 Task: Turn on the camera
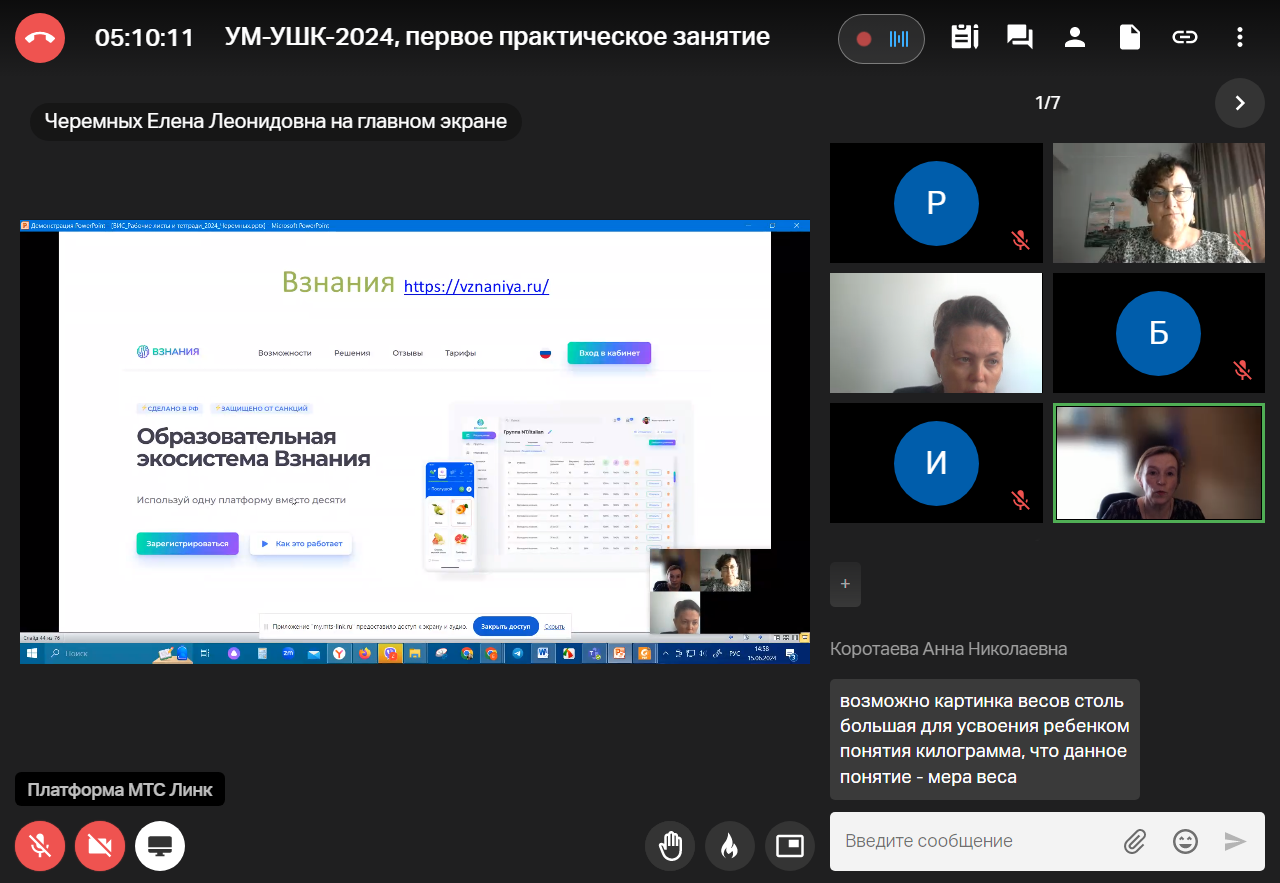tap(100, 846)
